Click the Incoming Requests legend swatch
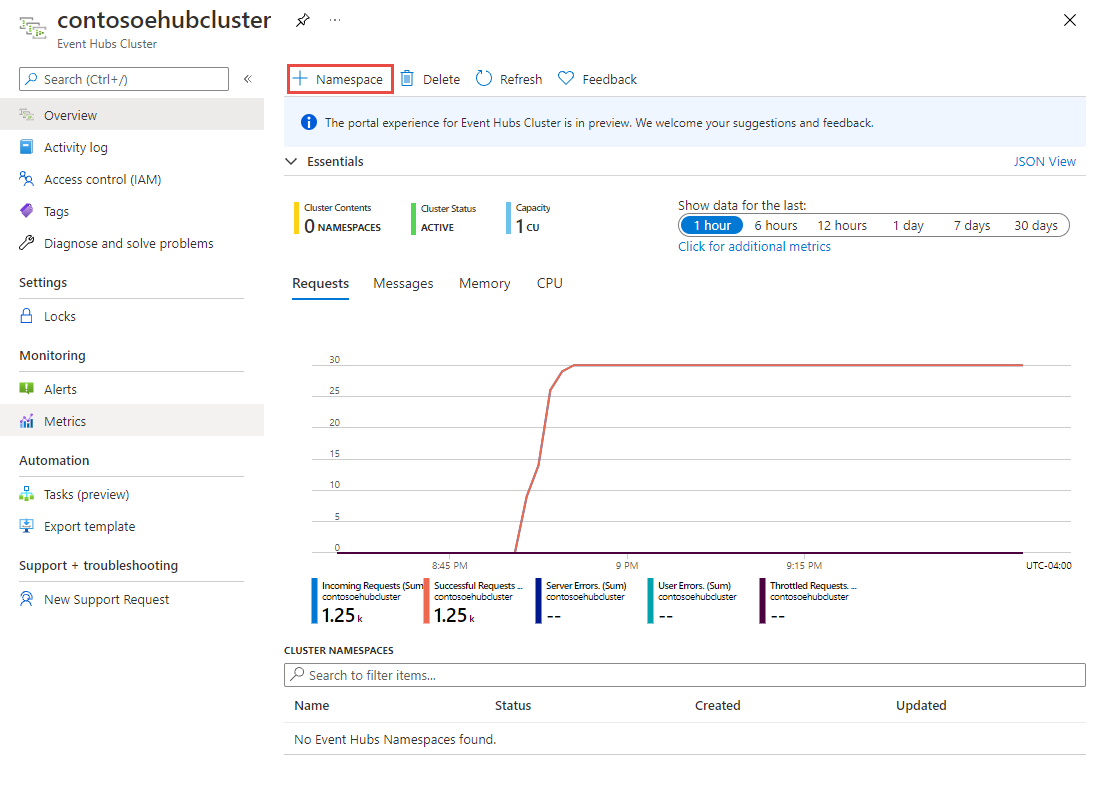 pyautogui.click(x=314, y=601)
